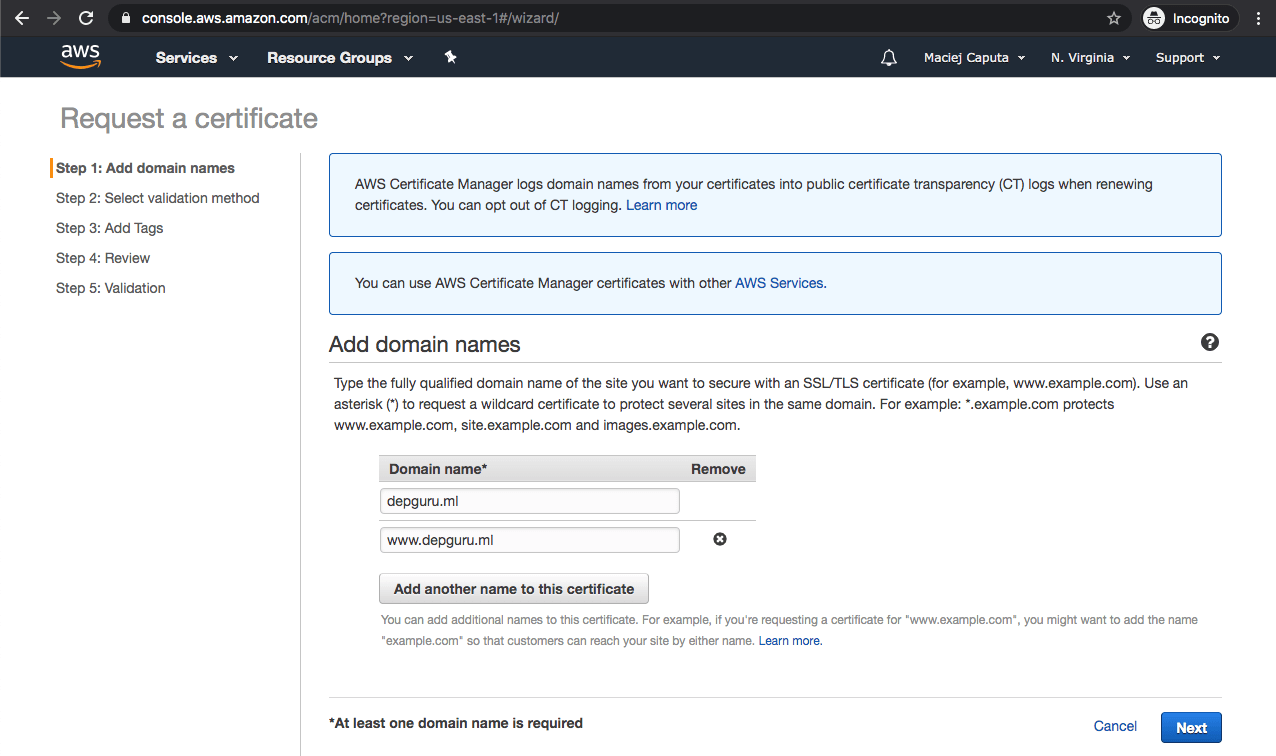Open the Support menu

point(1187,58)
